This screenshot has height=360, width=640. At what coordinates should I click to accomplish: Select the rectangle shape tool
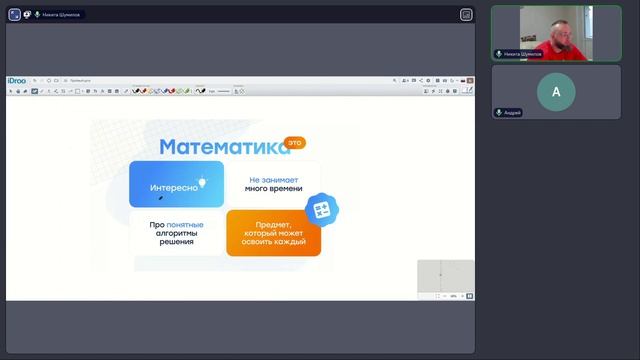(78, 91)
